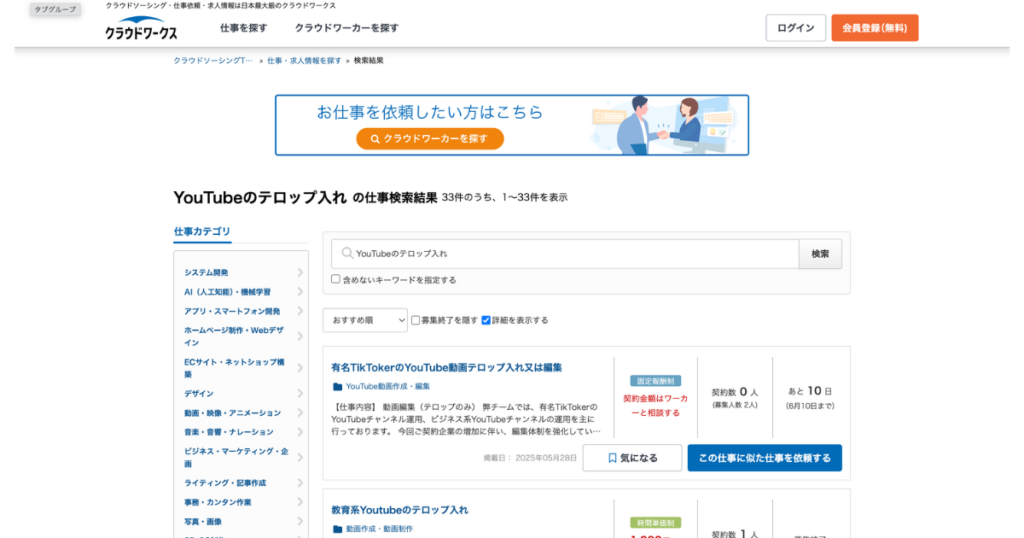Click この仕事に似た仕事を依頼する button
The image size is (1024, 538).
click(x=765, y=458)
